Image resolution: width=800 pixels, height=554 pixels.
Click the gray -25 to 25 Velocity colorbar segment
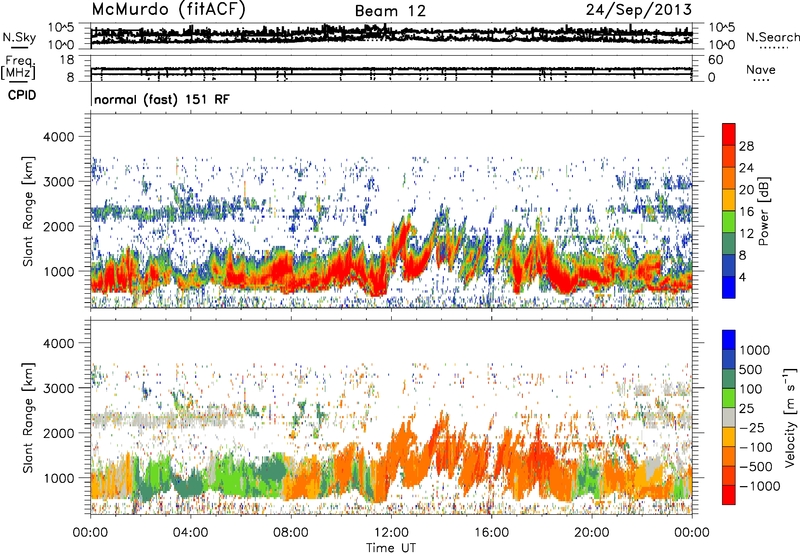pyautogui.click(x=729, y=418)
